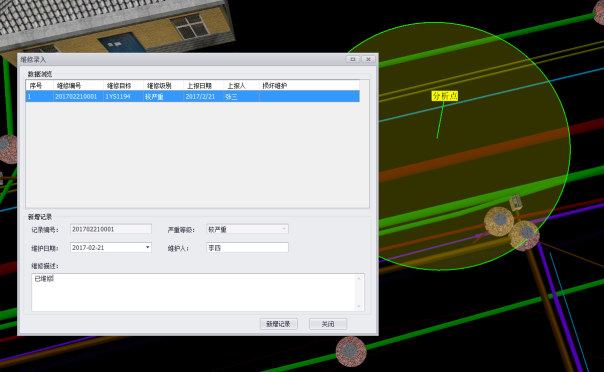Sort by the 序号 column header
Screen dimensions: 604x372
tap(40, 85)
